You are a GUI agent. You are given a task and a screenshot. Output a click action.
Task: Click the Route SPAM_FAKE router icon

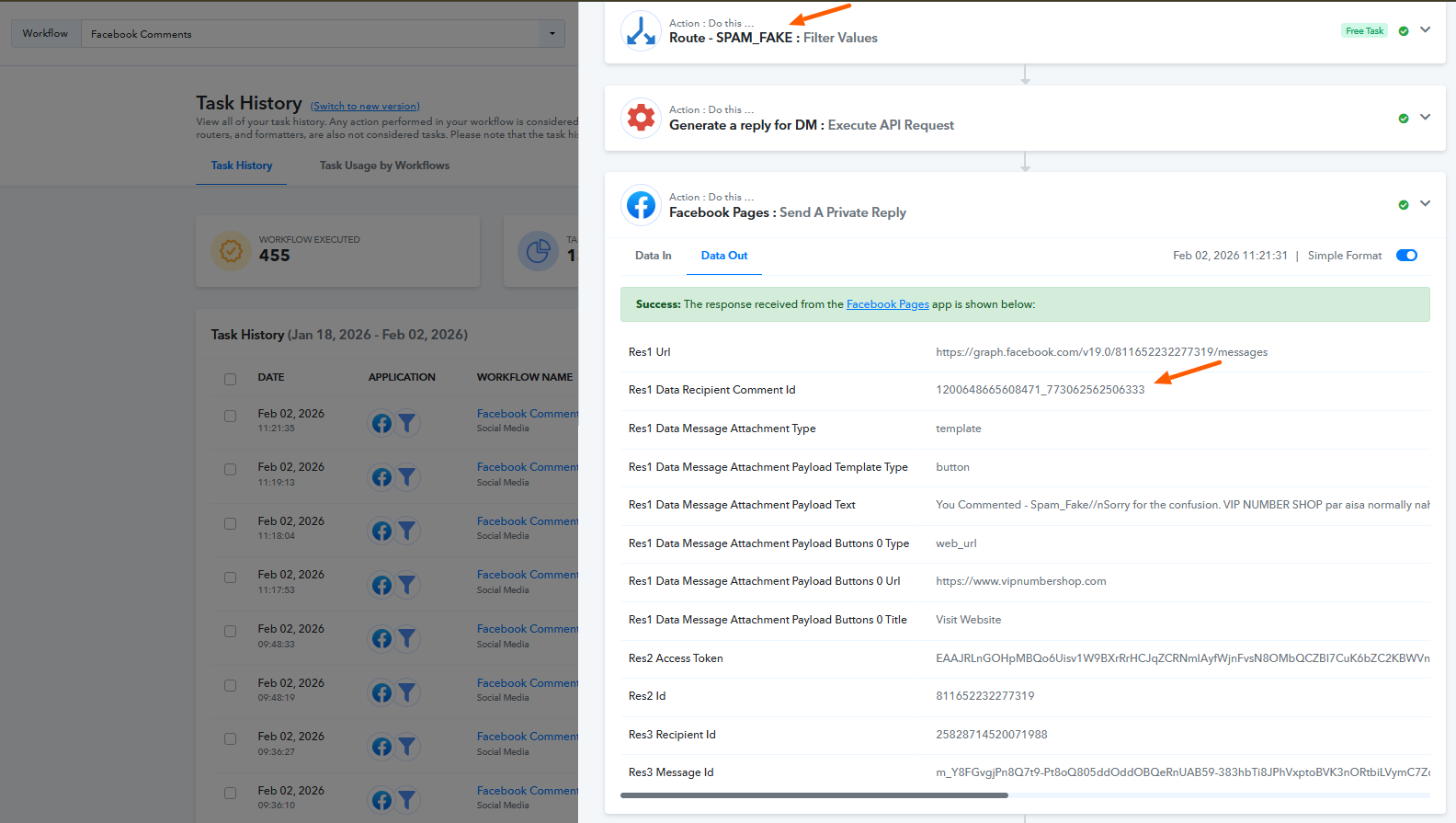[x=641, y=30]
